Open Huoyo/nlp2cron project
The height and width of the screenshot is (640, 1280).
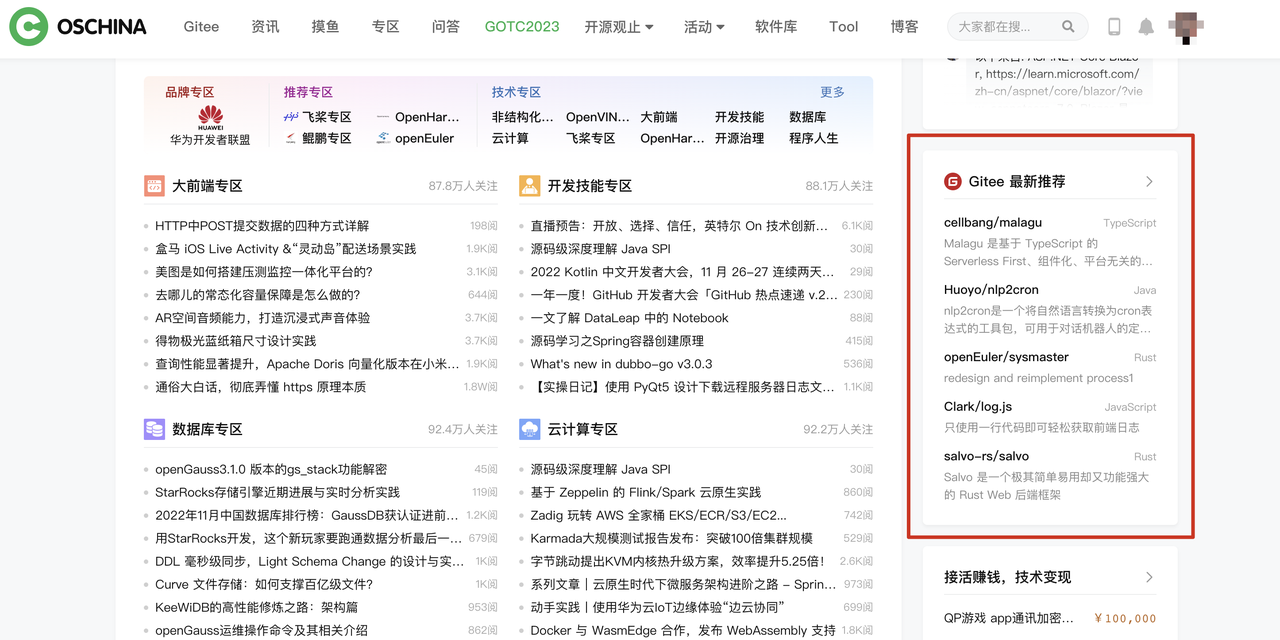click(991, 290)
